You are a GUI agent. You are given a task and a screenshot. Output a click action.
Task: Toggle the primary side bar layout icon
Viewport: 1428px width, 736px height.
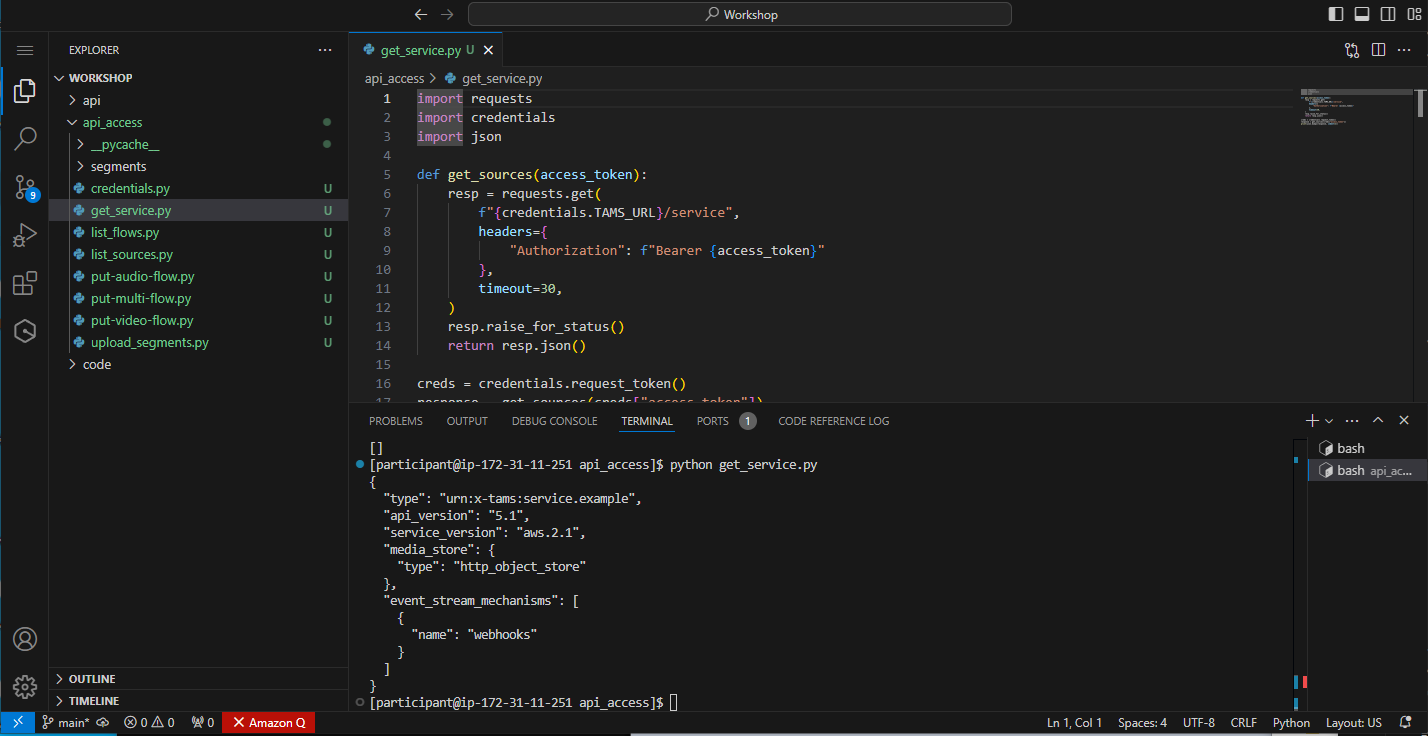[1336, 14]
